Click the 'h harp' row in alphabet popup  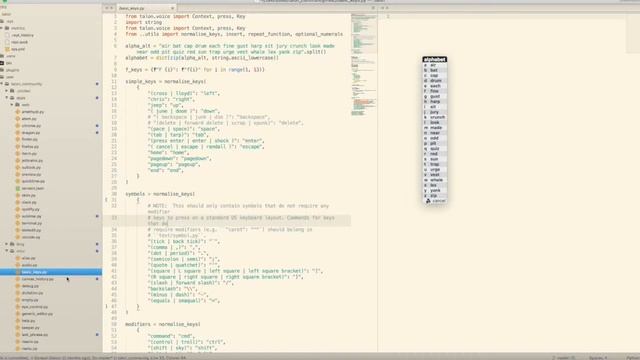(435, 102)
